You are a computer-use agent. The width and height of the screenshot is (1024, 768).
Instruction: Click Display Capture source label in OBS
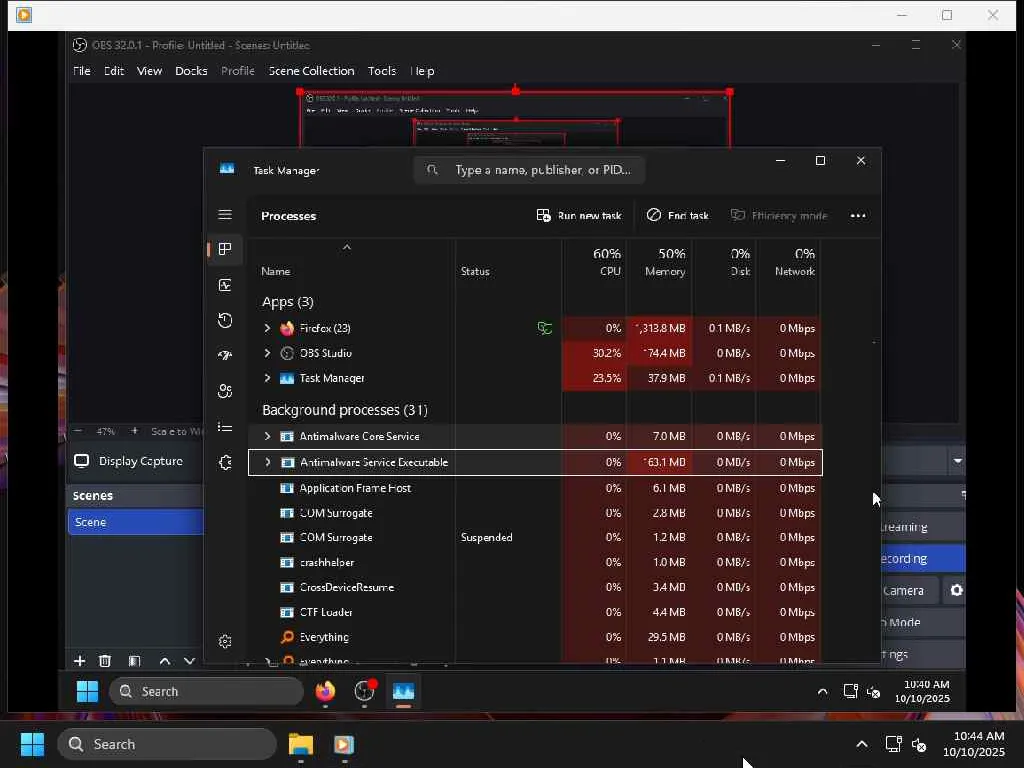point(140,461)
